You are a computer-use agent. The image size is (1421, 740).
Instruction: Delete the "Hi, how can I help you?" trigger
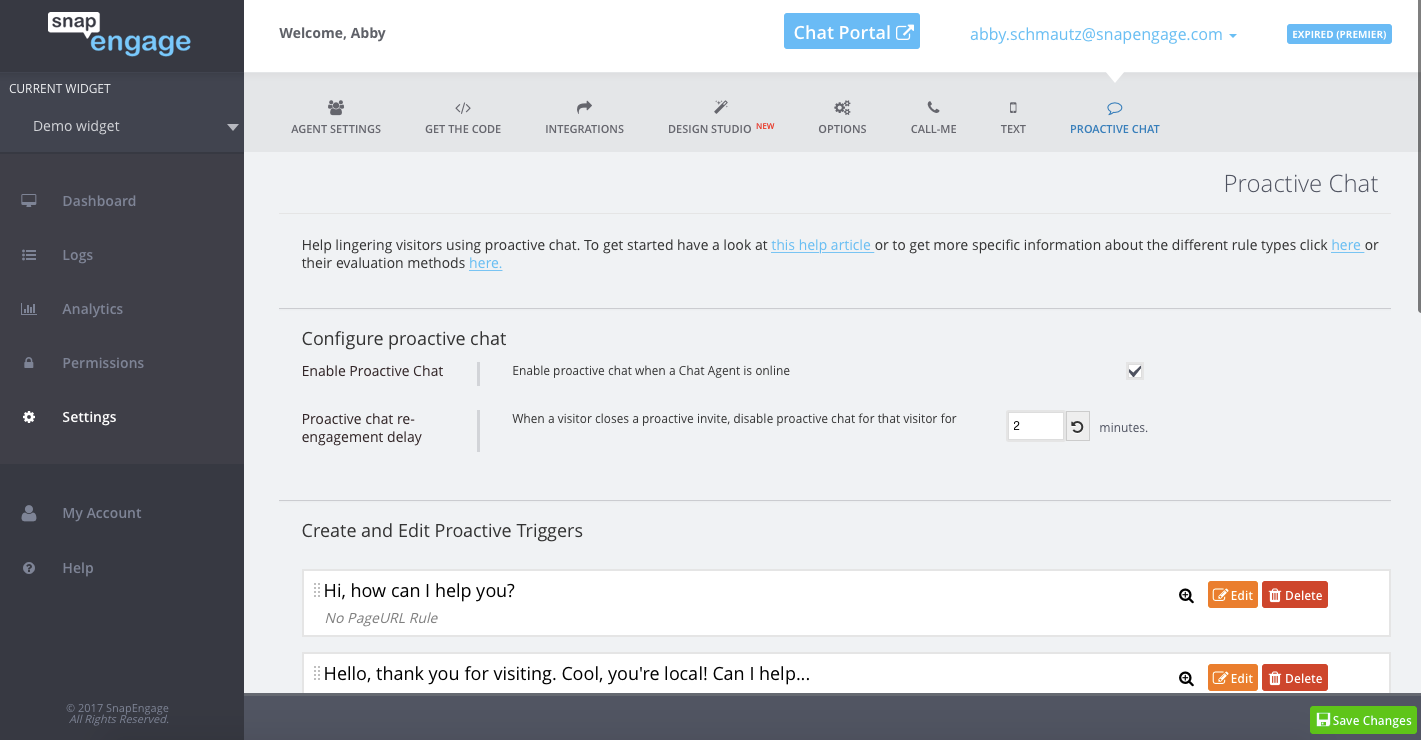pos(1295,595)
